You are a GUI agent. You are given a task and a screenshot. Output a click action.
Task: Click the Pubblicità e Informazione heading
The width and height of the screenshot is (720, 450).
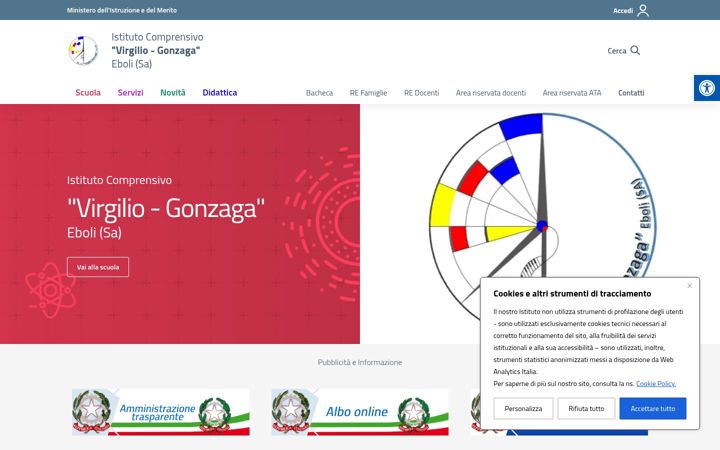tap(360, 362)
